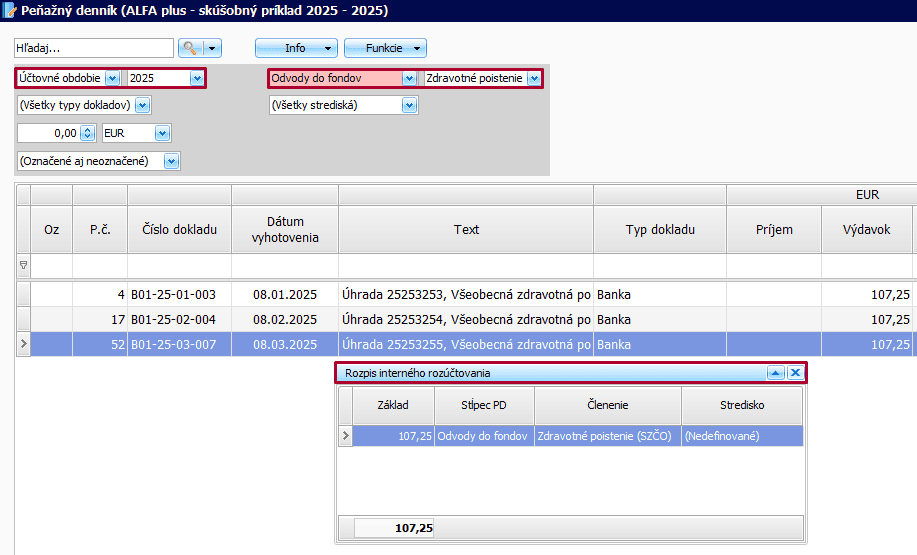Click the magnifier search icon
The width and height of the screenshot is (917, 555).
190,48
